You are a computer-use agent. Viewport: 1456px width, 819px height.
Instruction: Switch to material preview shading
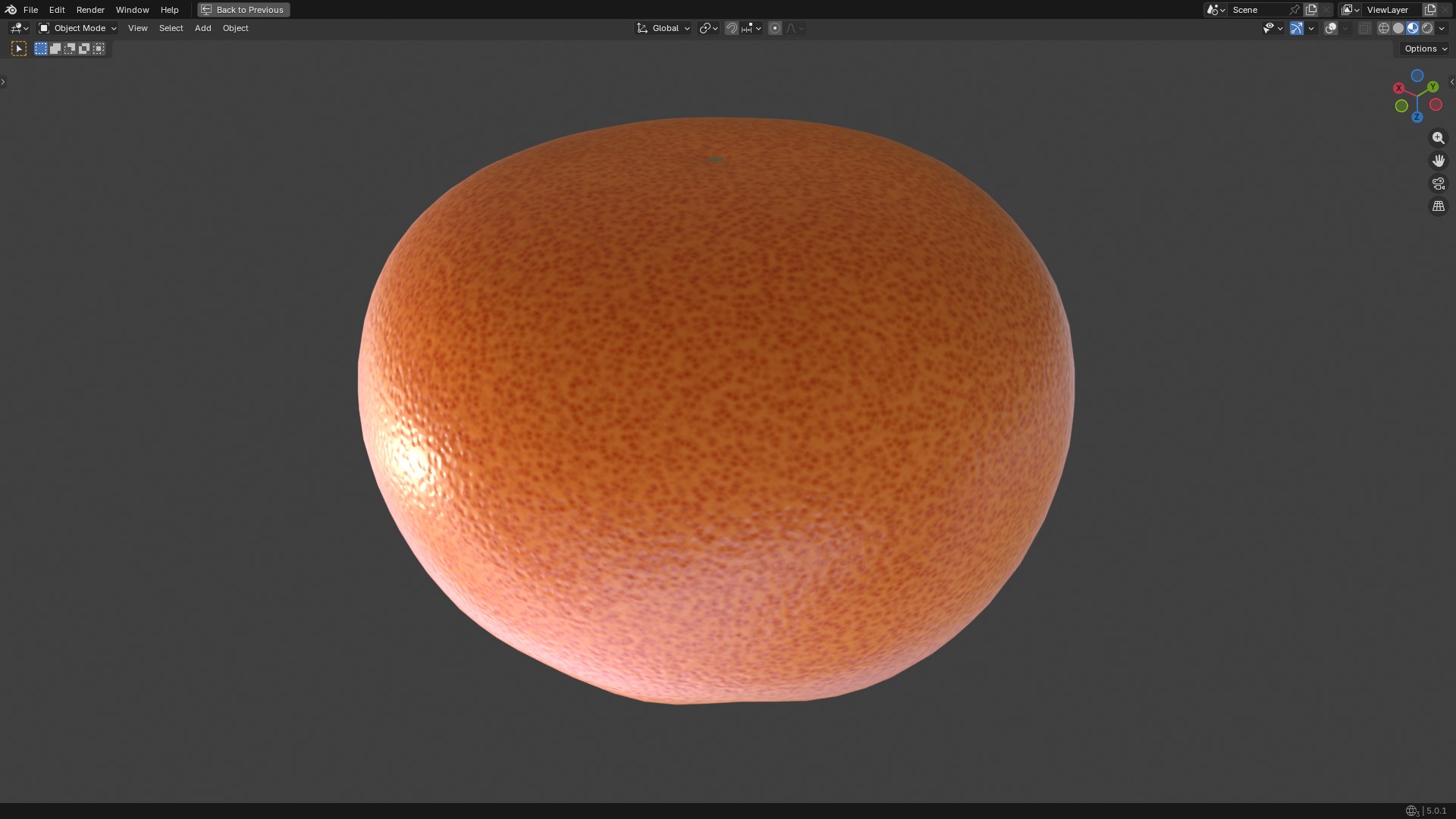1413,28
